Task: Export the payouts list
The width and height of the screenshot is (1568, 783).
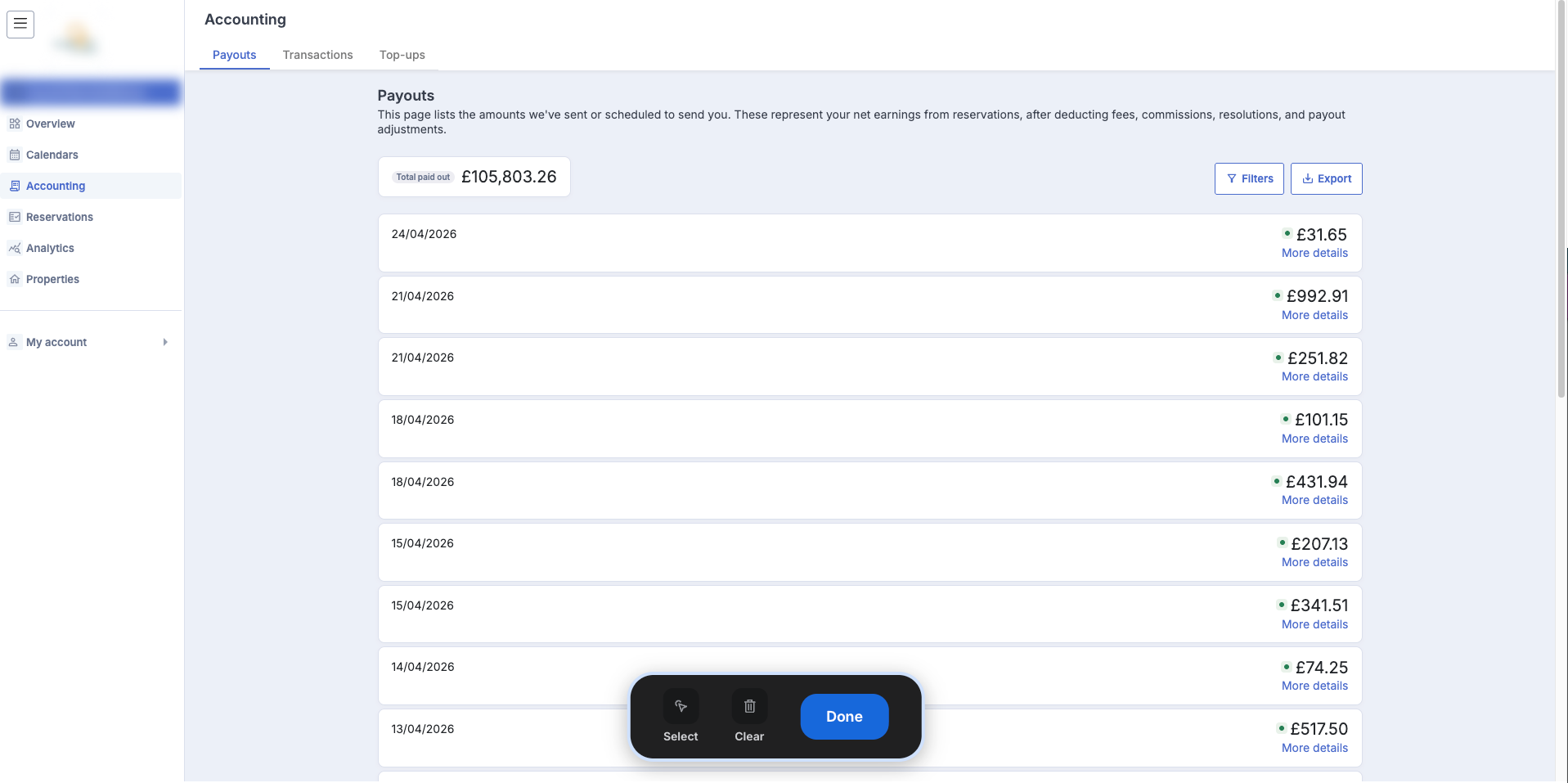Action: pos(1325,178)
